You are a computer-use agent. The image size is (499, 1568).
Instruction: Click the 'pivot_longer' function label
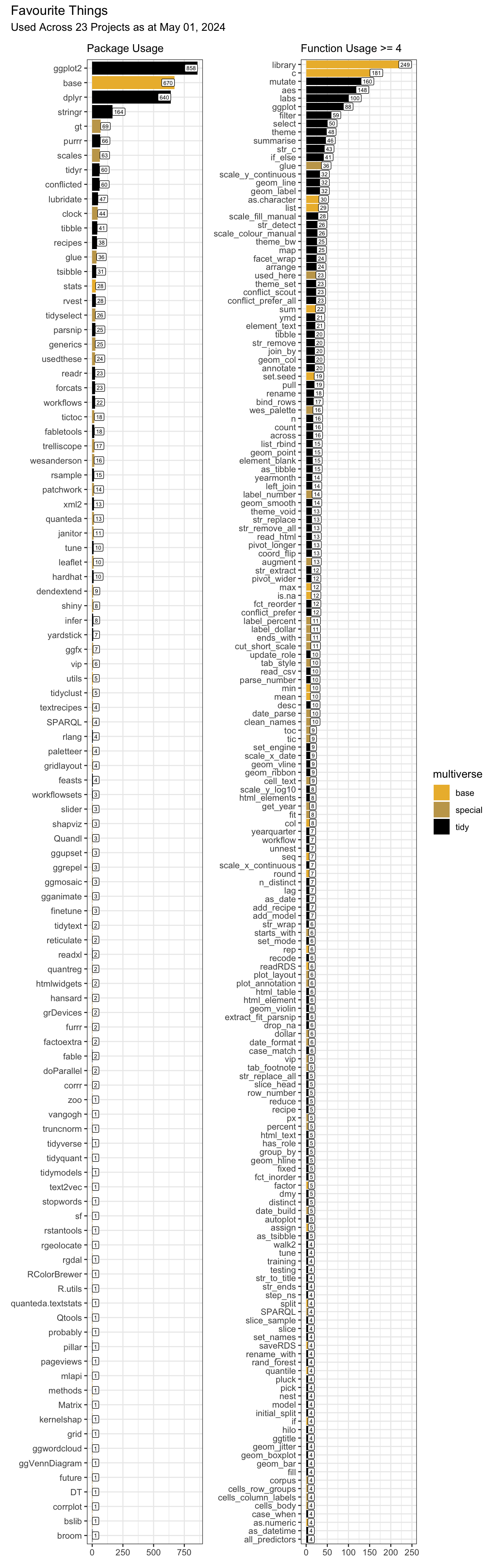pos(273,545)
